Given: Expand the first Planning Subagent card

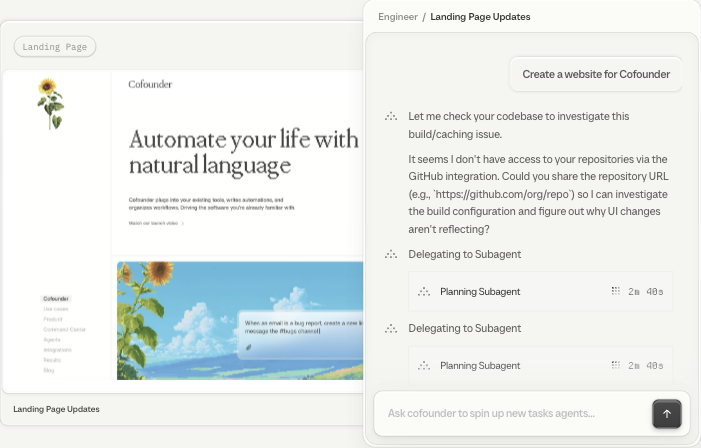Looking at the screenshot, I should pyautogui.click(x=540, y=292).
